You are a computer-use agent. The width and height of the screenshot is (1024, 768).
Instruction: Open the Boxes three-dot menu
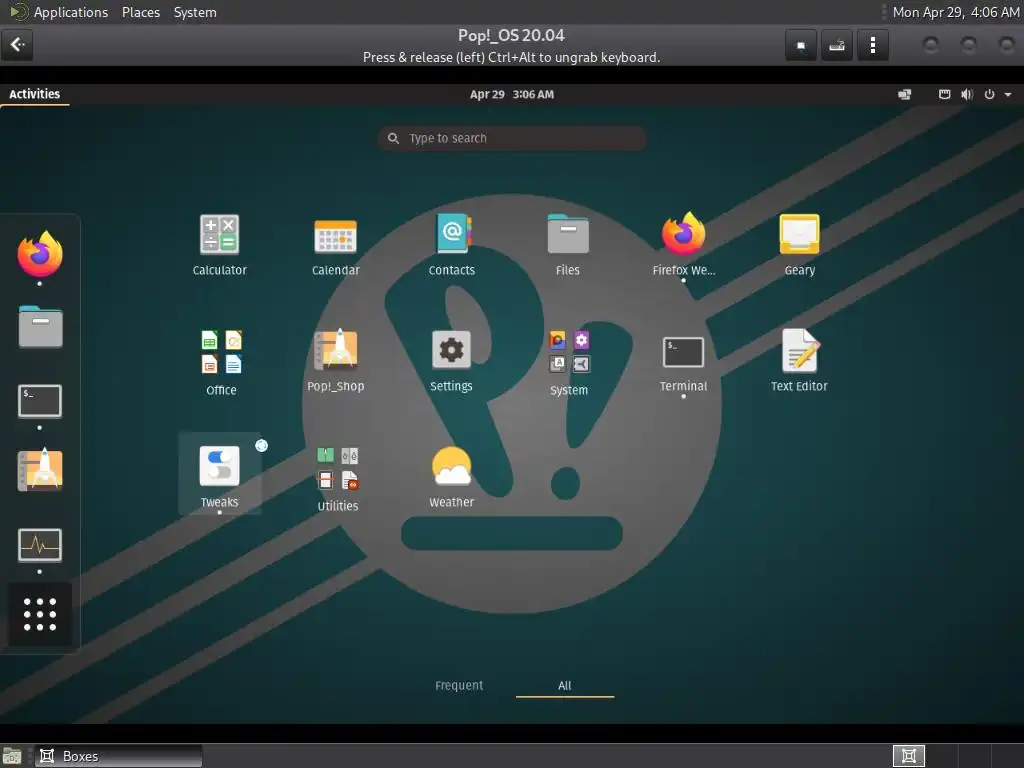[872, 45]
